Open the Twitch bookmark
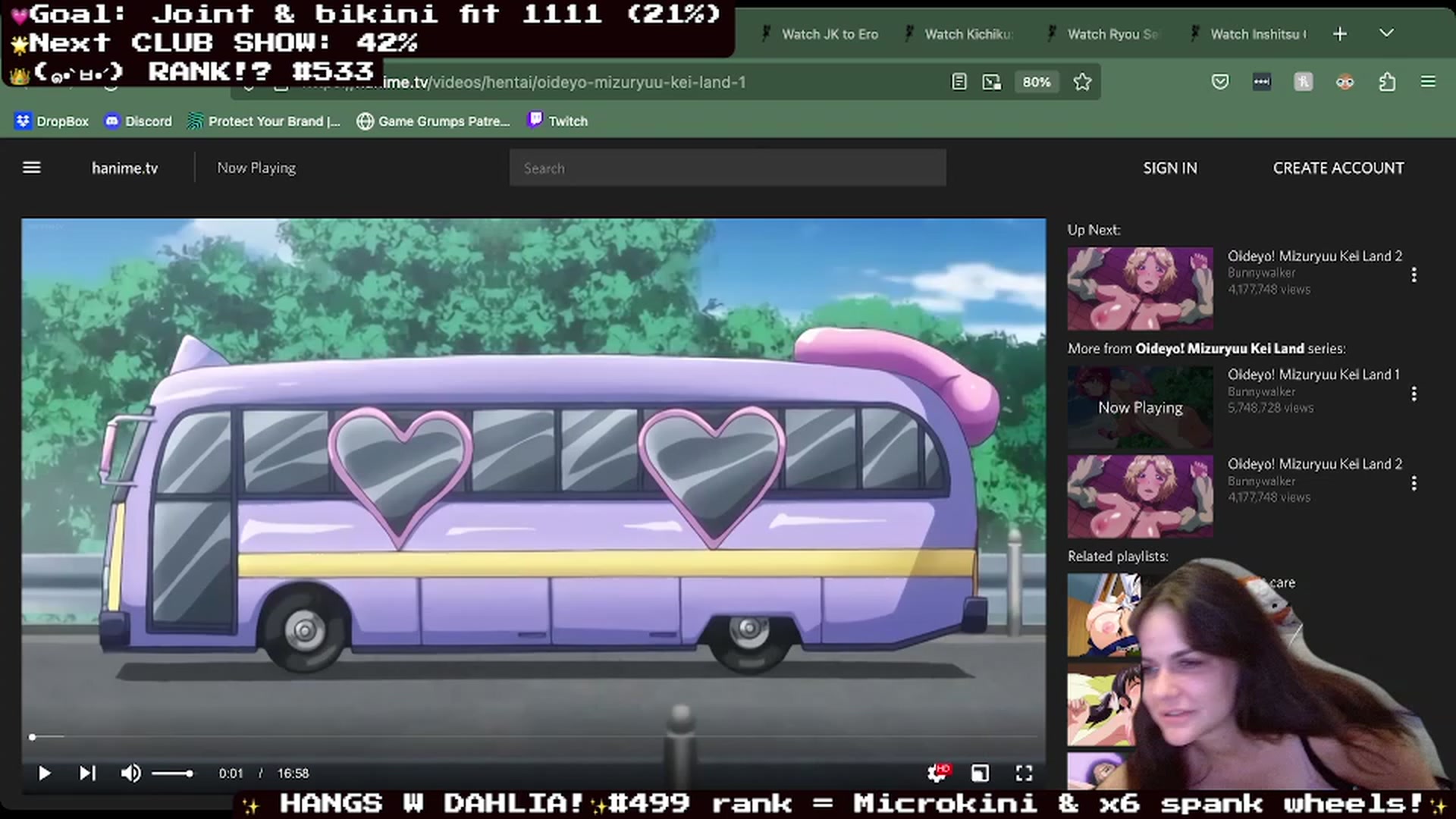1456x819 pixels. (558, 121)
